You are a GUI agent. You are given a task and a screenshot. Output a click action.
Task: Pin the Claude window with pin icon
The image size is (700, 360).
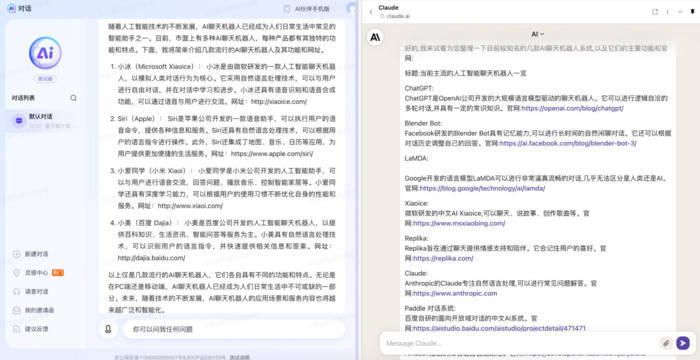point(692,12)
